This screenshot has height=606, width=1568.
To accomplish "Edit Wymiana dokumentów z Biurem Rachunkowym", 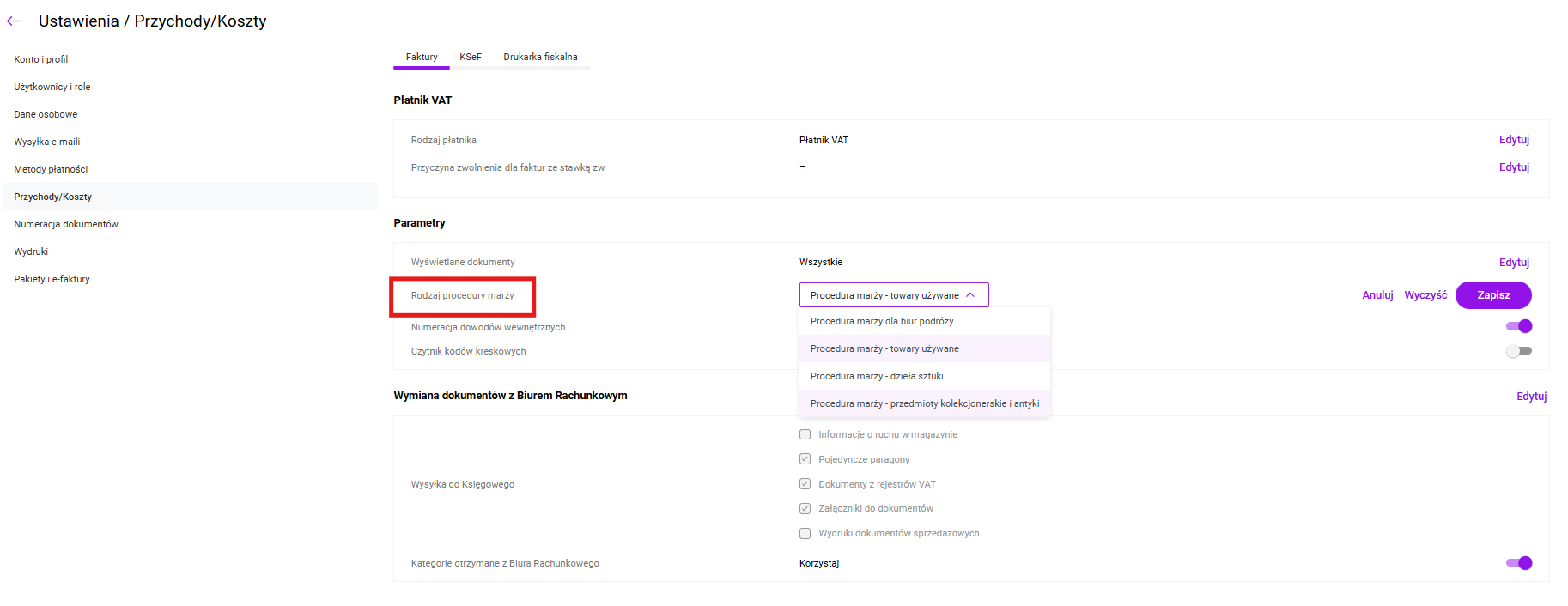I will click(1531, 397).
